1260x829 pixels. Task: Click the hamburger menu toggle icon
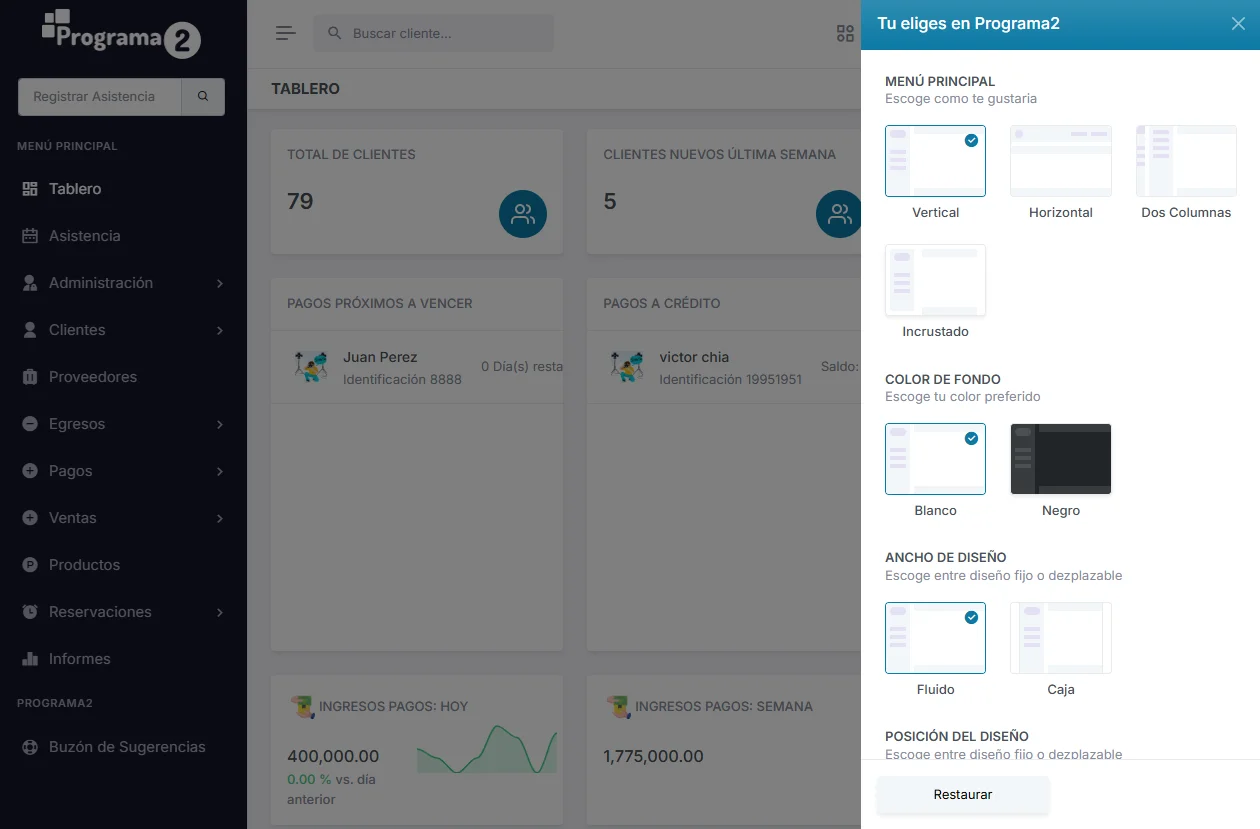286,33
